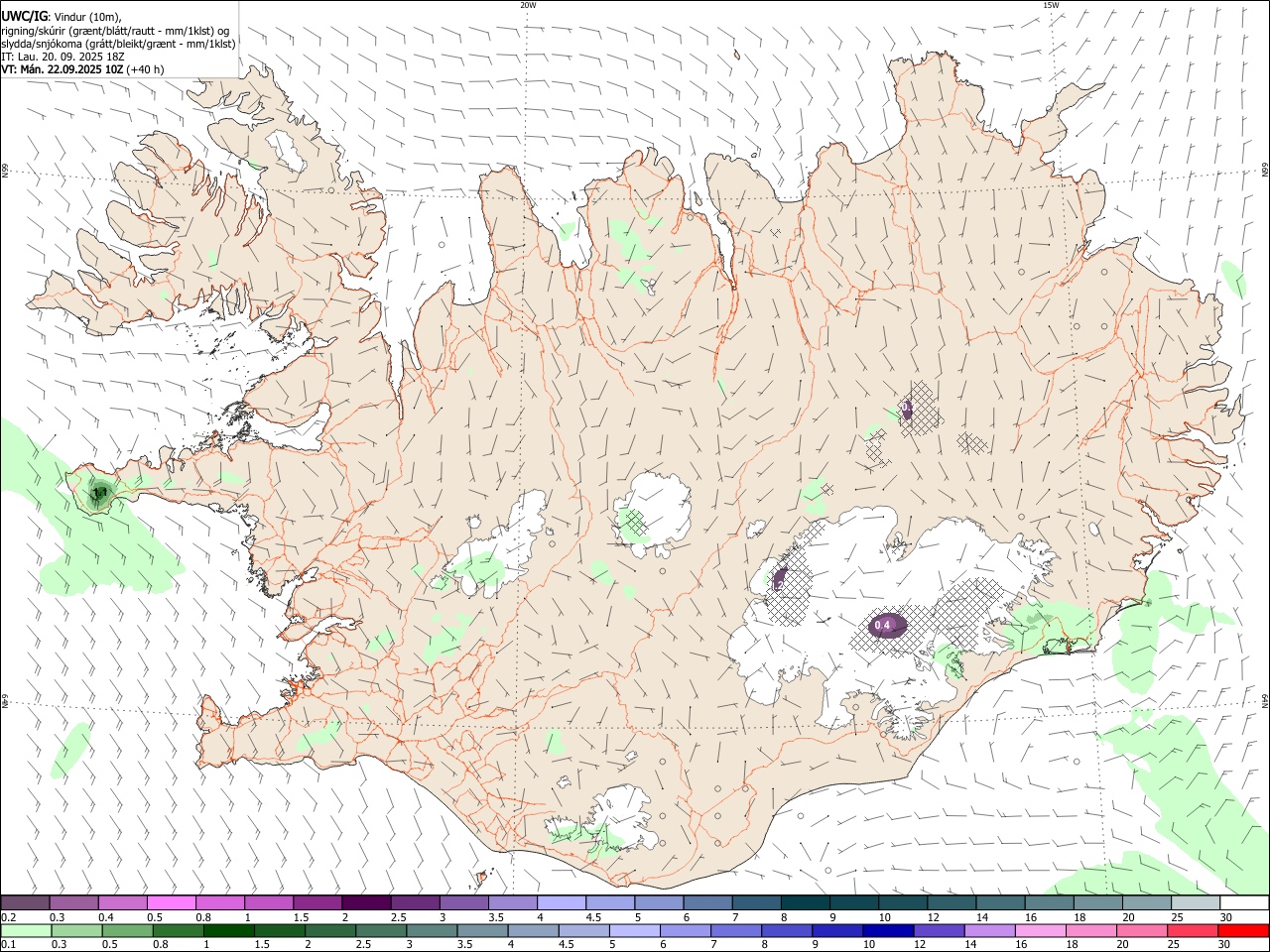Pick the white 30 swatch at the end of the upper row
The width and height of the screenshot is (1270, 952).
1243,902
